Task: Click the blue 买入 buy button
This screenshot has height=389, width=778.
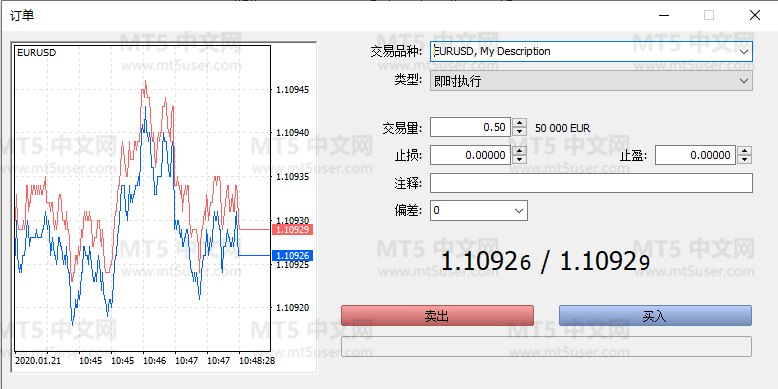Action: pyautogui.click(x=655, y=316)
